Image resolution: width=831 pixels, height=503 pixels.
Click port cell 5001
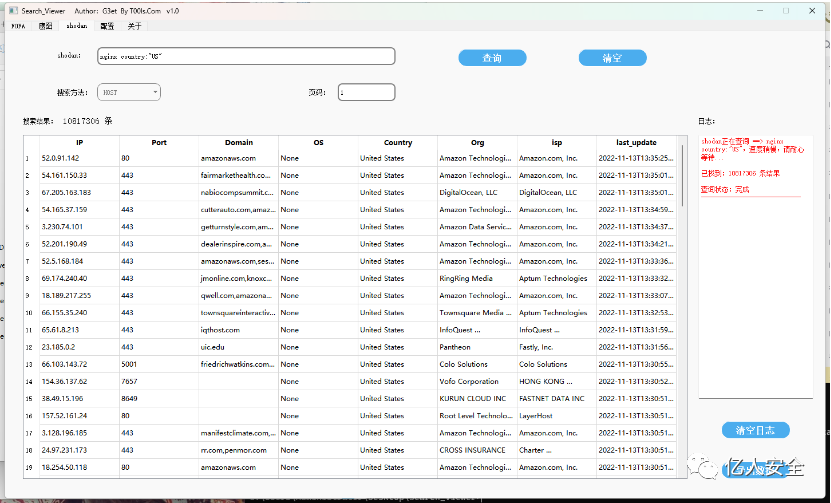[x=158, y=364]
